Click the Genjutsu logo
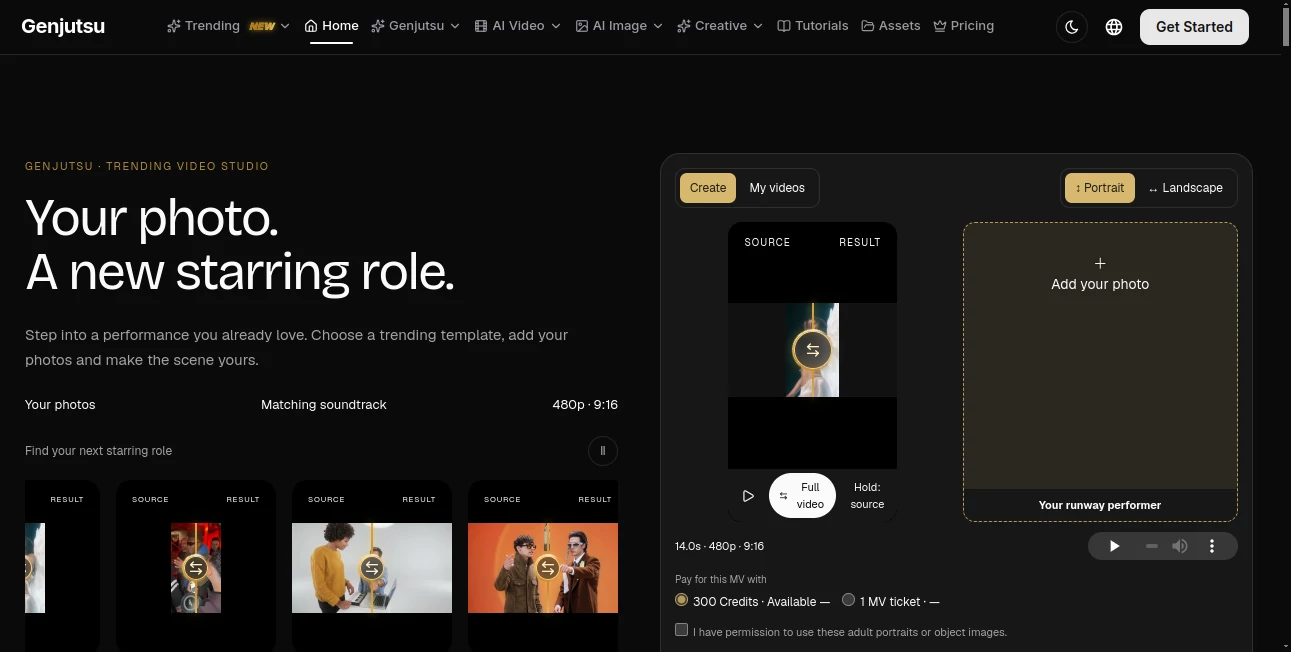The width and height of the screenshot is (1291, 652). click(63, 26)
